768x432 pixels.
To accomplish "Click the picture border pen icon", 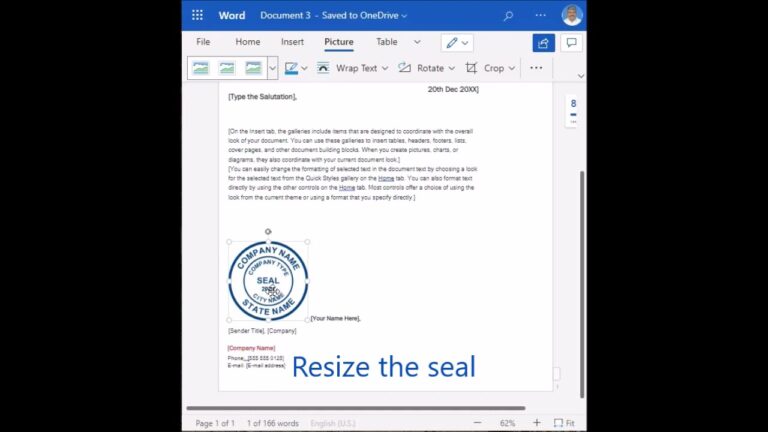I will [x=291, y=68].
